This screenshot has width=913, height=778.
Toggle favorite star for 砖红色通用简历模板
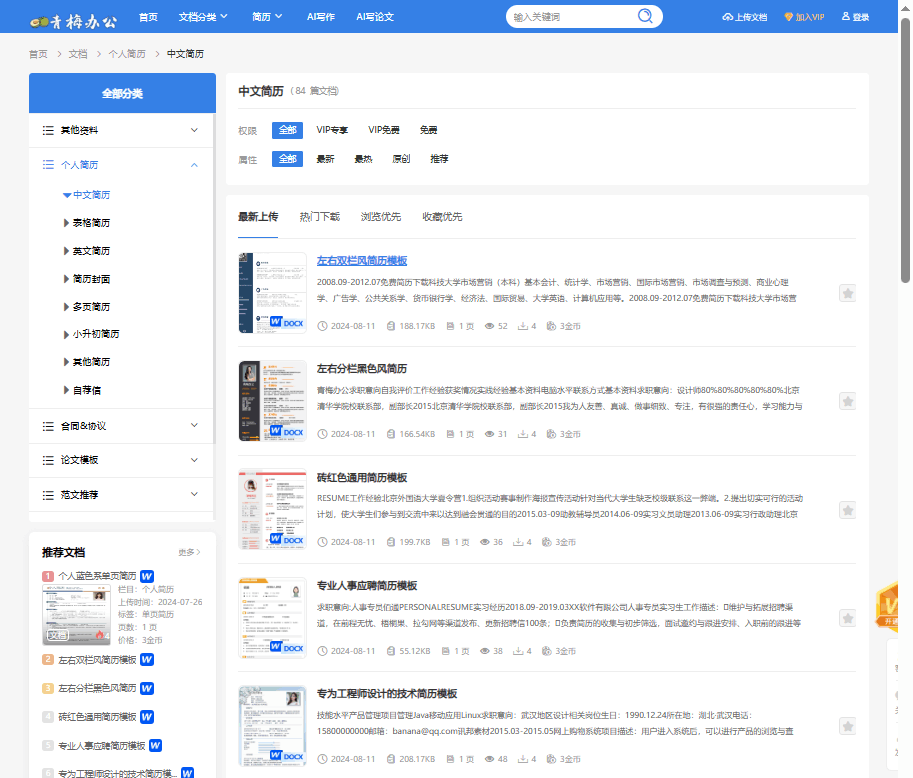pyautogui.click(x=847, y=510)
